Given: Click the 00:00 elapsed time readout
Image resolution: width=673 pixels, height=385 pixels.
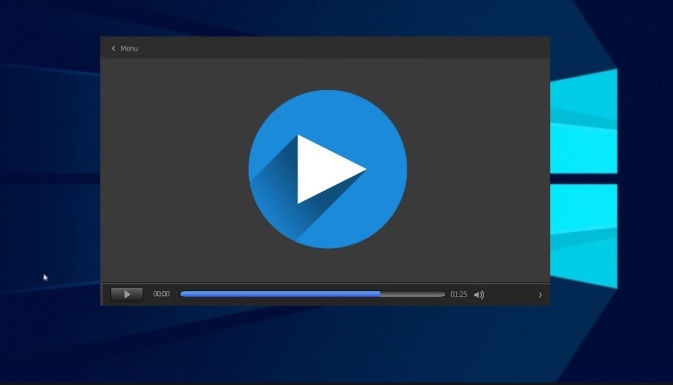Looking at the screenshot, I should pyautogui.click(x=161, y=294).
